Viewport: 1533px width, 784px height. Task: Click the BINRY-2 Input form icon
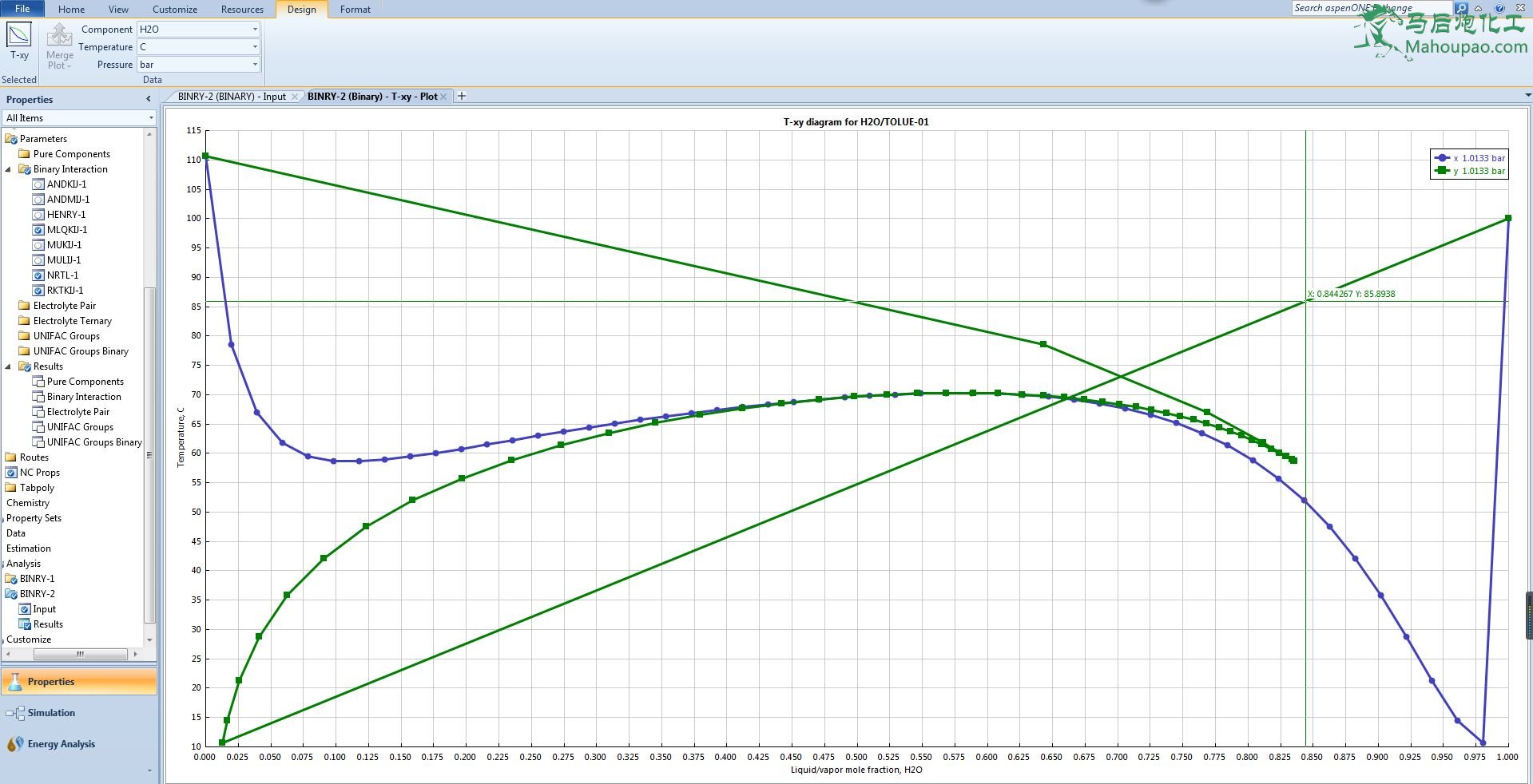pos(25,609)
